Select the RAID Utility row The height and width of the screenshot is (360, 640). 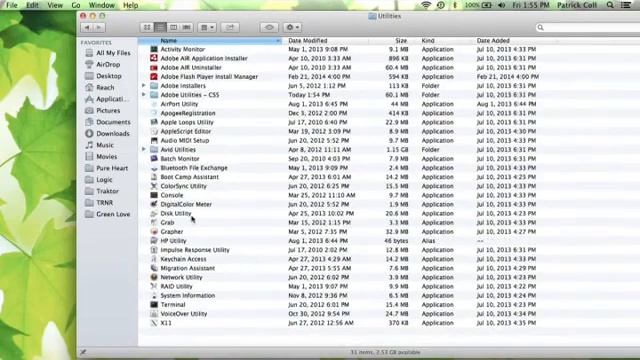389,287
